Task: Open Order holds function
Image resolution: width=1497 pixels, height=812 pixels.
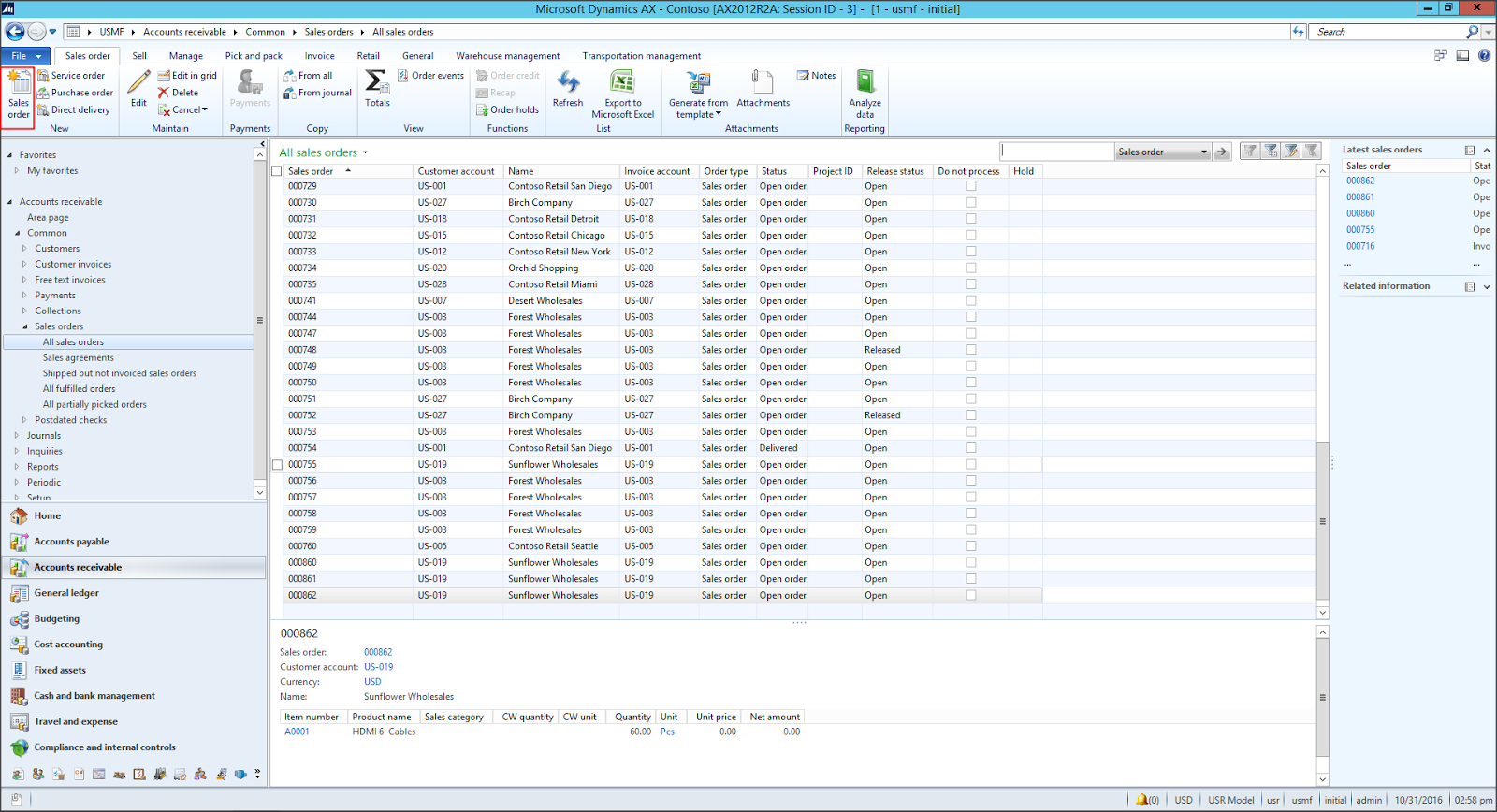Action: pos(507,109)
